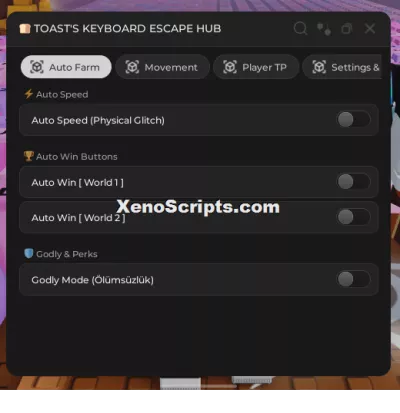The image size is (400, 413).
Task: Click the cube icon on Auto Farm tab
Action: pyautogui.click(x=37, y=67)
